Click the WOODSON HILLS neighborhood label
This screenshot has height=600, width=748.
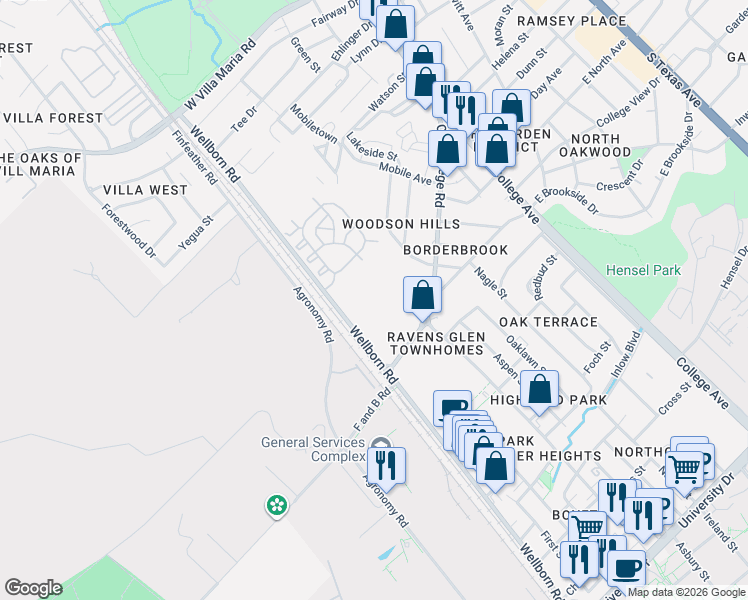pyautogui.click(x=401, y=224)
